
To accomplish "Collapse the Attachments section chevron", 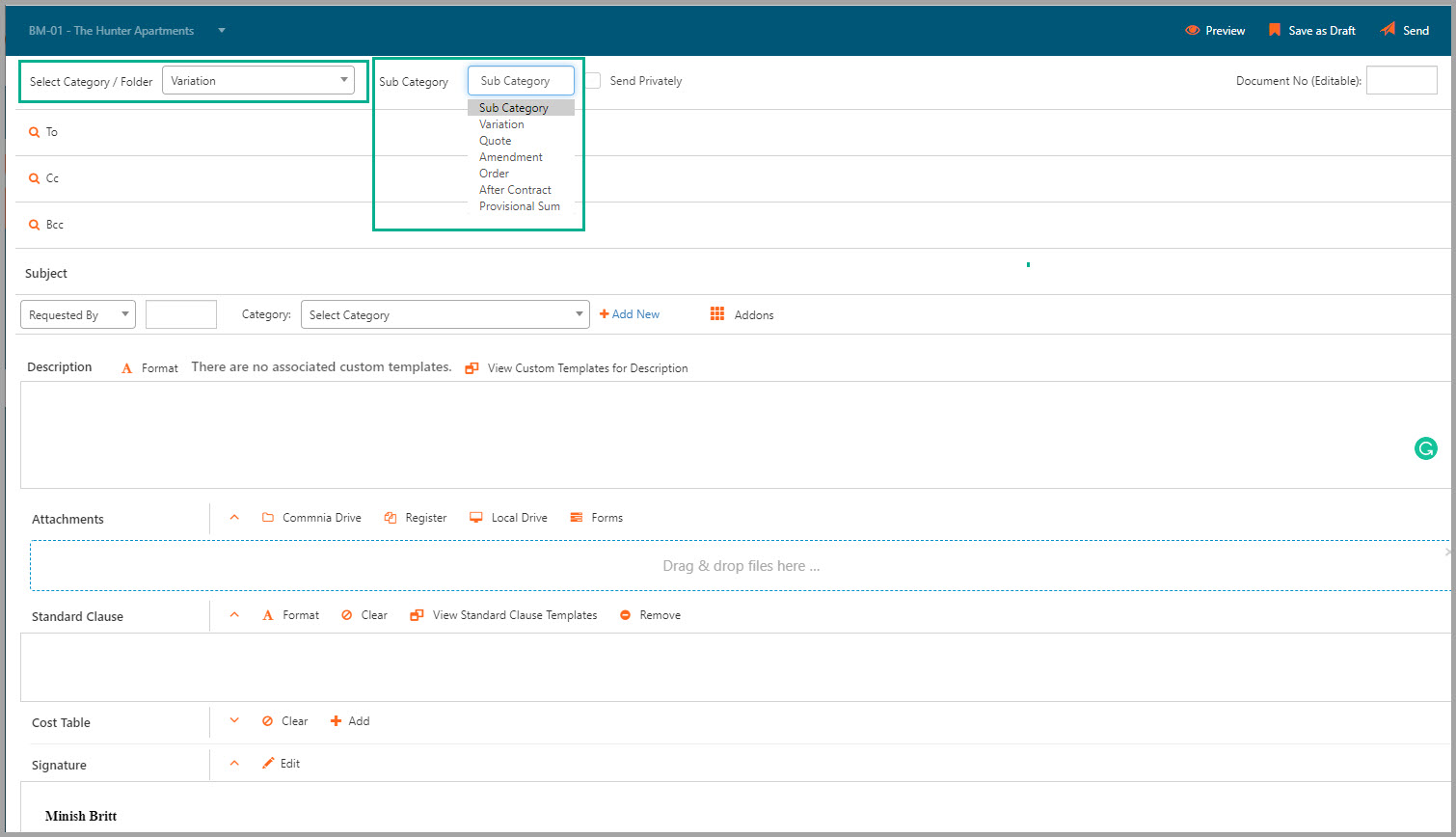I will tap(234, 518).
